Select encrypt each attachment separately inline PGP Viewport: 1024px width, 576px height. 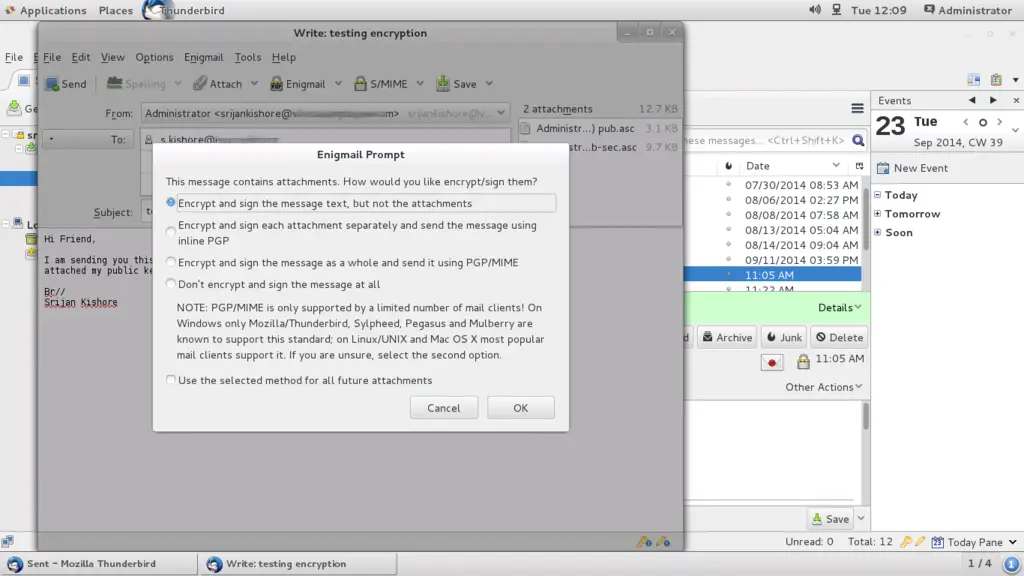pos(170,231)
